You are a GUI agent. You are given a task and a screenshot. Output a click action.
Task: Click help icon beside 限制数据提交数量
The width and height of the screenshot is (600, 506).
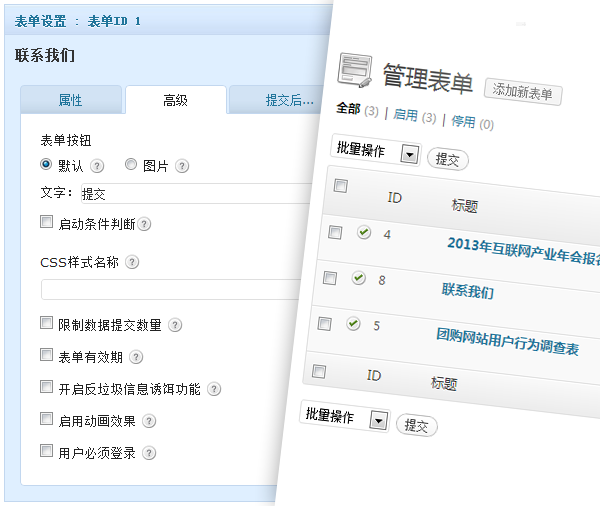175,325
